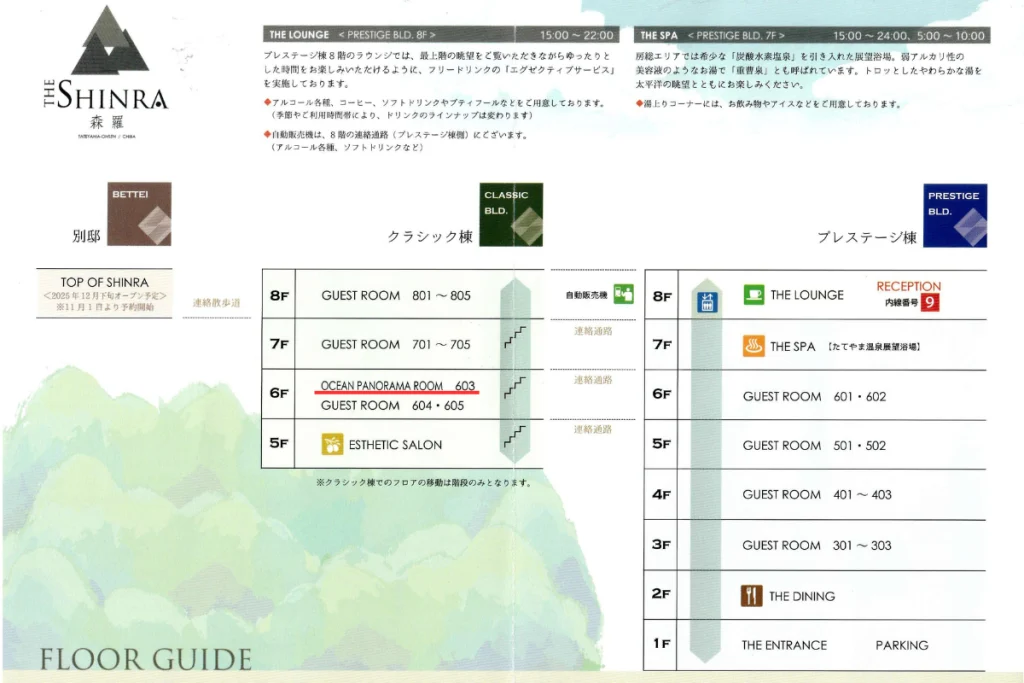Open THE LOUNGE header bar at top
The width and height of the screenshot is (1024, 683).
point(440,35)
